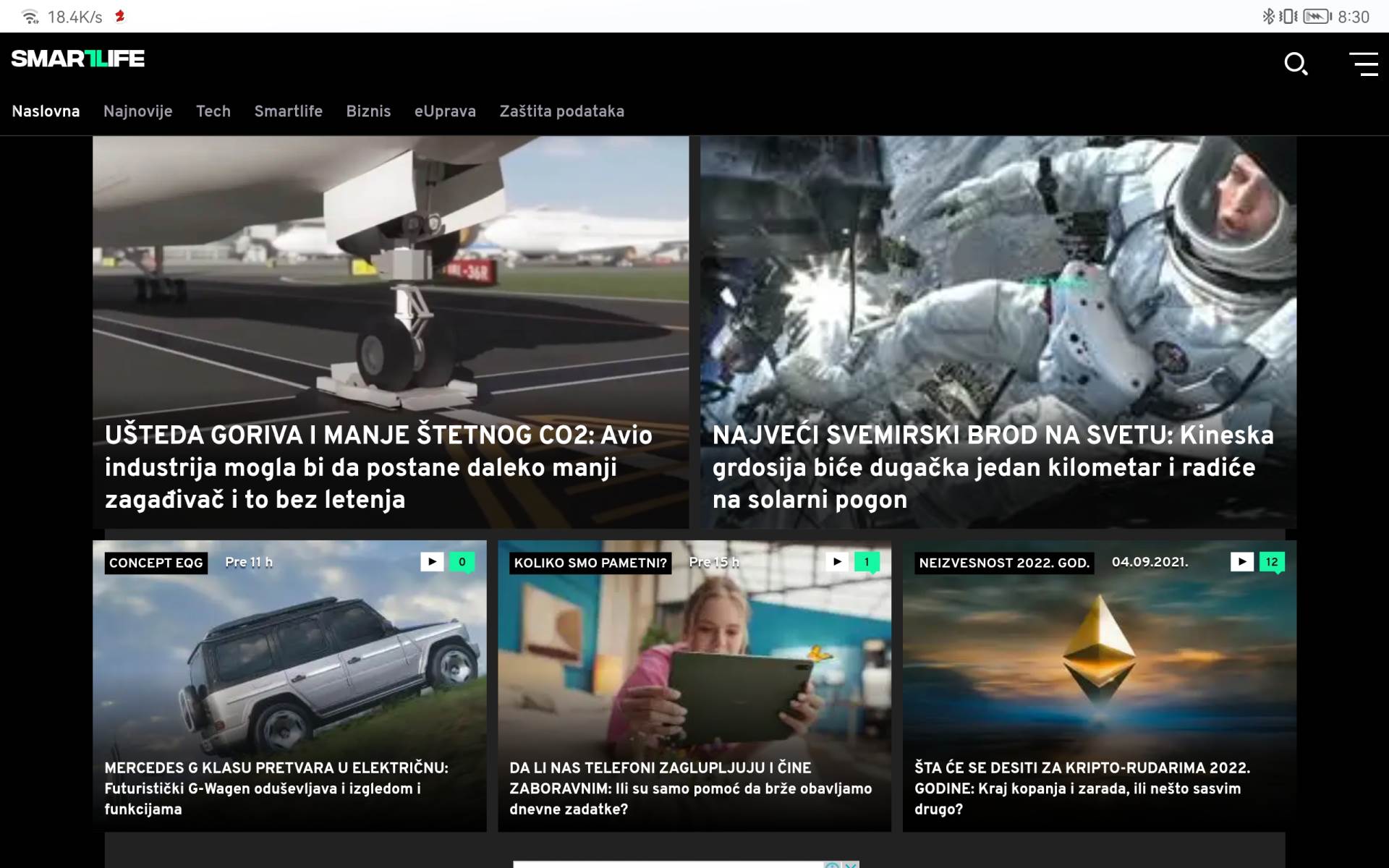The height and width of the screenshot is (868, 1389).
Task: Click the CONCEPT EQG tag label
Action: [x=156, y=563]
